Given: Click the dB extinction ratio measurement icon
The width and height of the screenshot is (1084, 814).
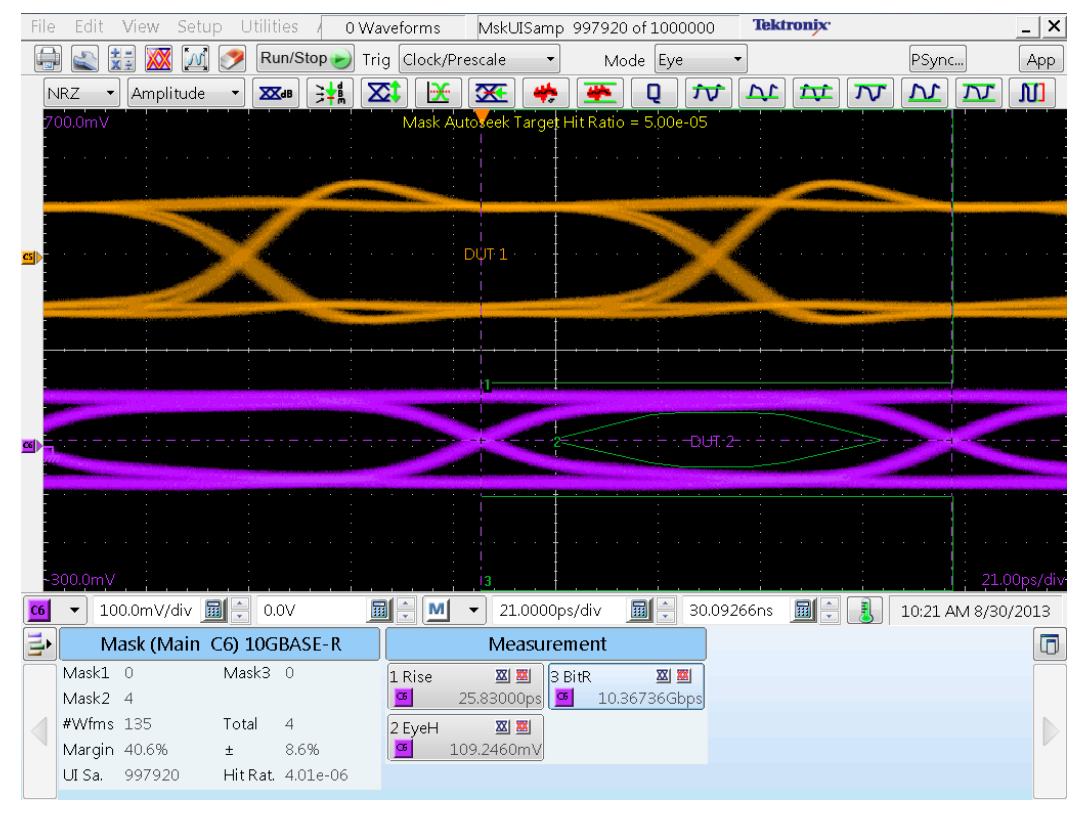Looking at the screenshot, I should coord(276,94).
